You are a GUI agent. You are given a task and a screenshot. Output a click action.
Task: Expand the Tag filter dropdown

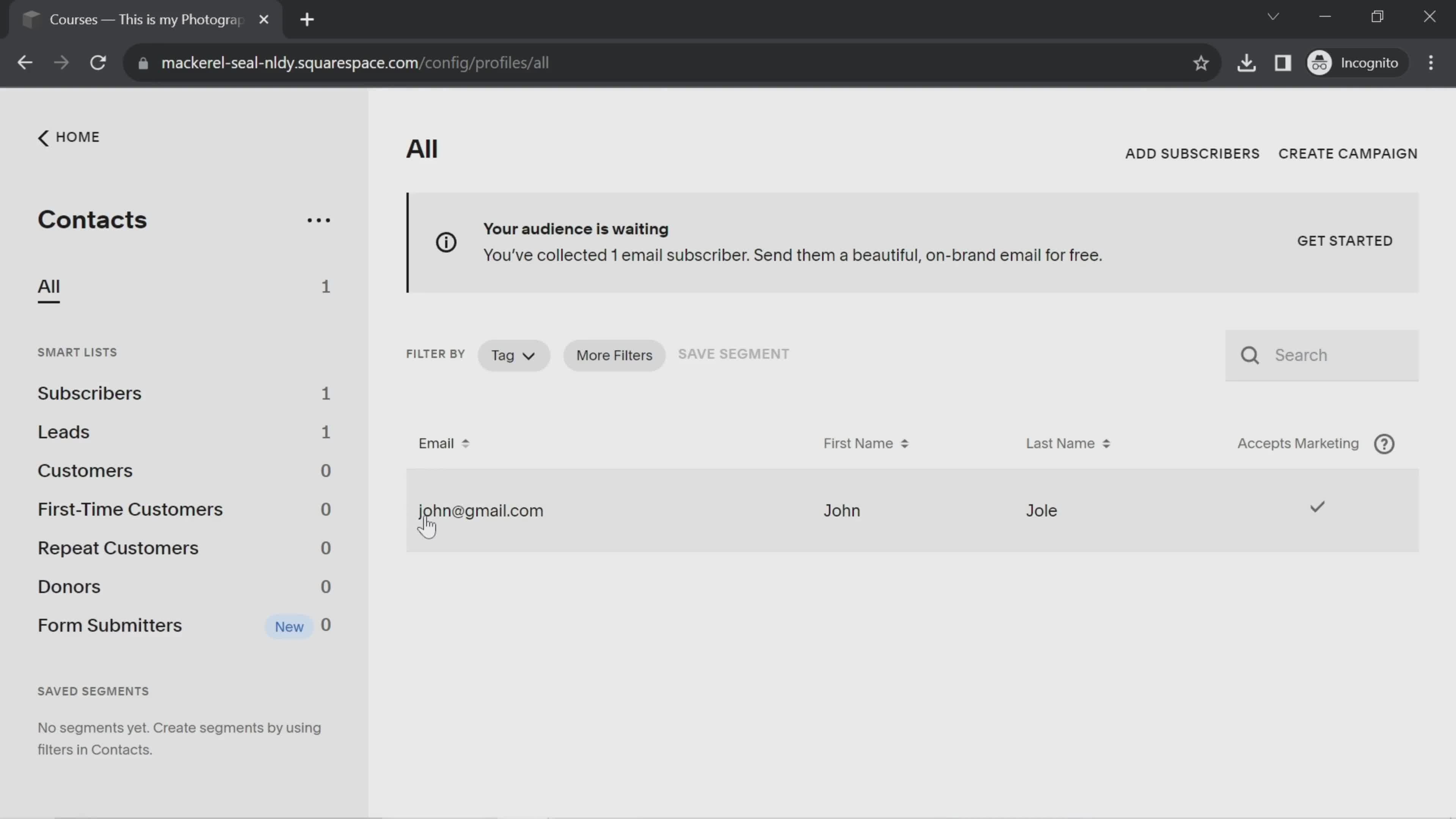tap(513, 356)
